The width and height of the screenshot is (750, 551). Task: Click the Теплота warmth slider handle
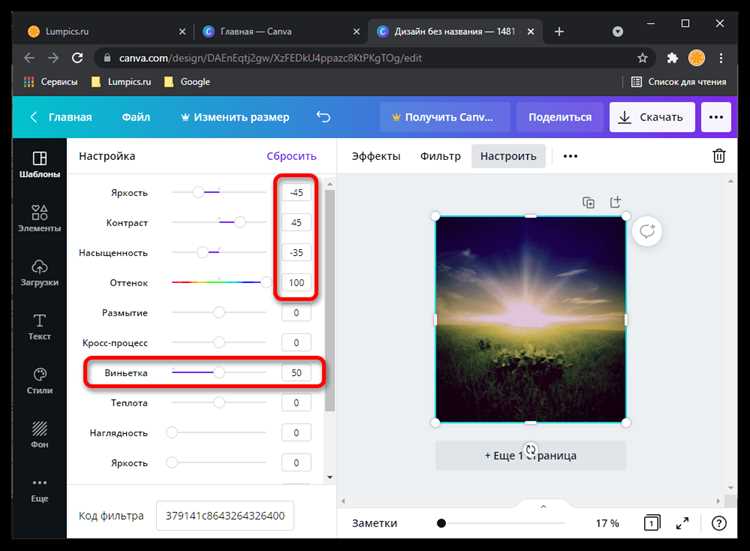[219, 402]
